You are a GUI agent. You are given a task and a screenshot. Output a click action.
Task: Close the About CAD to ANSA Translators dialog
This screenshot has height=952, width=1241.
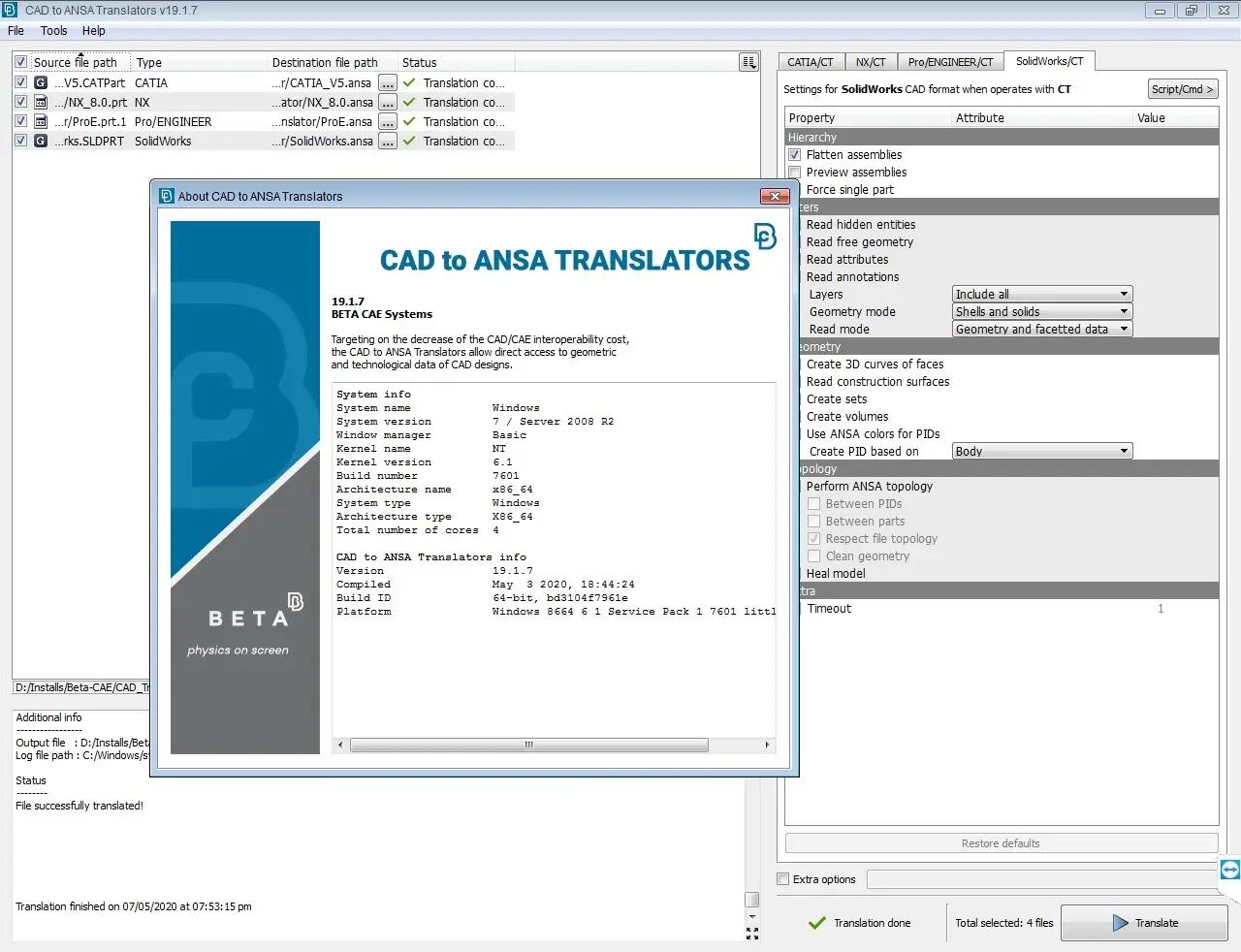tap(774, 197)
